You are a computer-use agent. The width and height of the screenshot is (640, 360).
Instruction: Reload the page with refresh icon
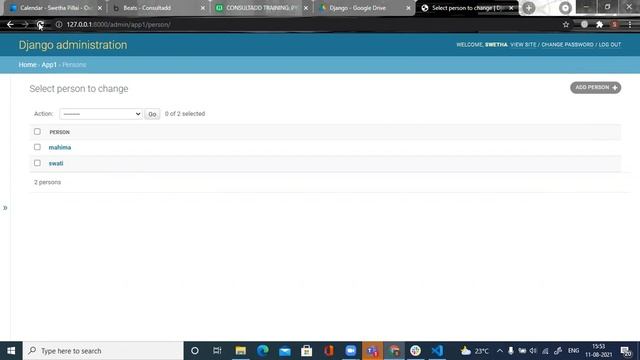point(40,24)
